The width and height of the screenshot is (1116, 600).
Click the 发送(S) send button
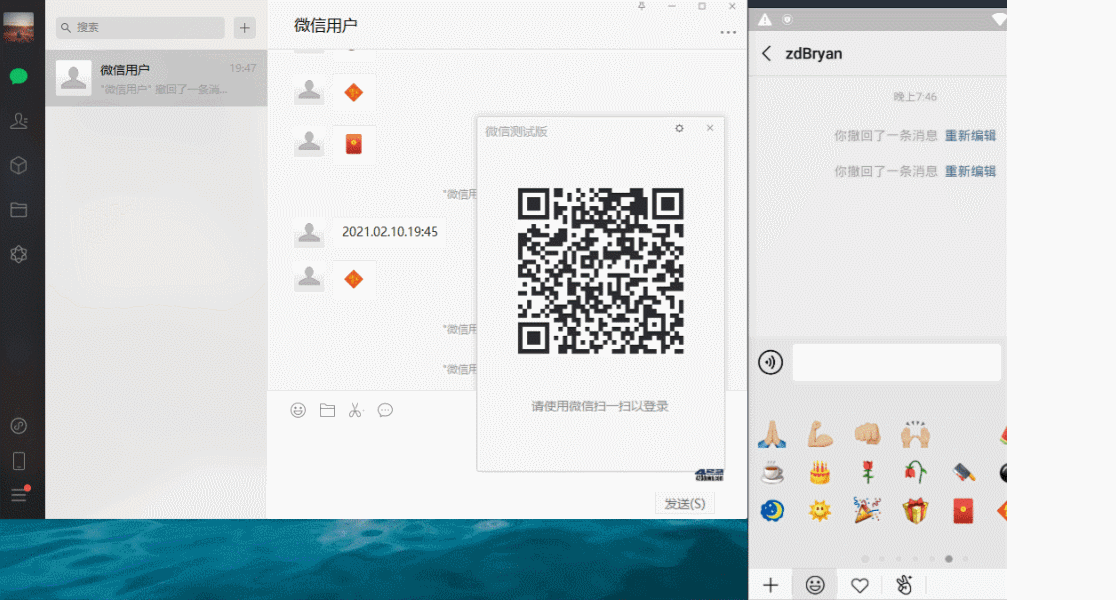click(684, 503)
